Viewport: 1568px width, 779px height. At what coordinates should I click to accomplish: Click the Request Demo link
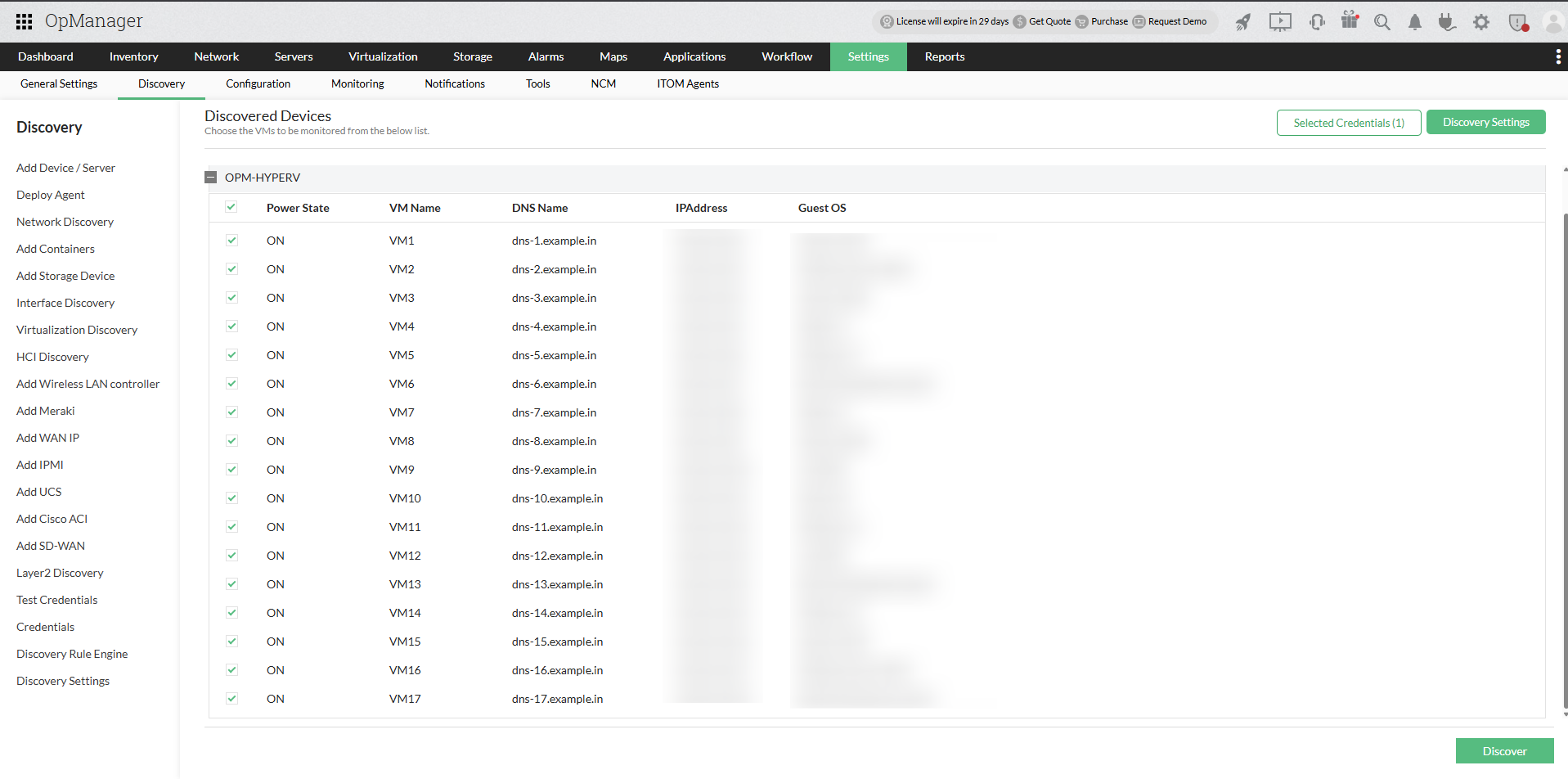(1177, 21)
